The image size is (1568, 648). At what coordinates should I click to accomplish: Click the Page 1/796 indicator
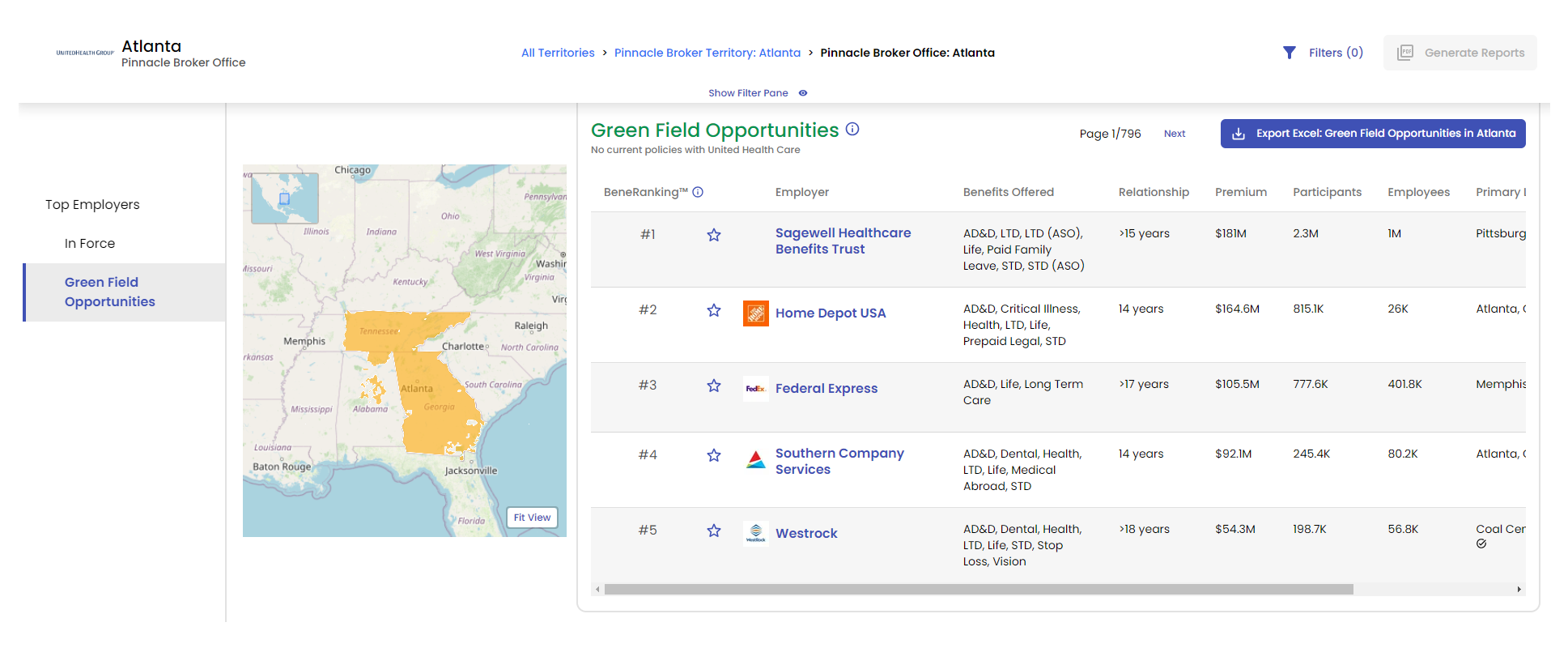click(x=1110, y=134)
